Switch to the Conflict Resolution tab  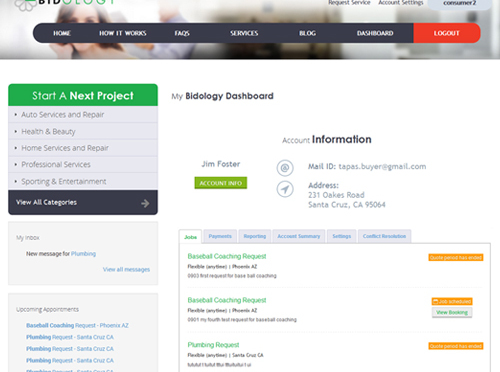coord(384,236)
